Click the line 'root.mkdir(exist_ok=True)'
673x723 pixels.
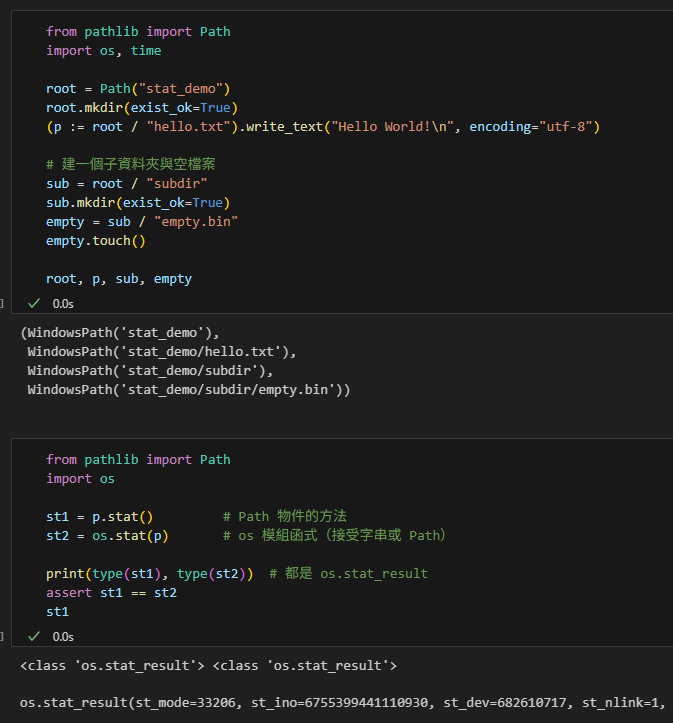pos(142,108)
